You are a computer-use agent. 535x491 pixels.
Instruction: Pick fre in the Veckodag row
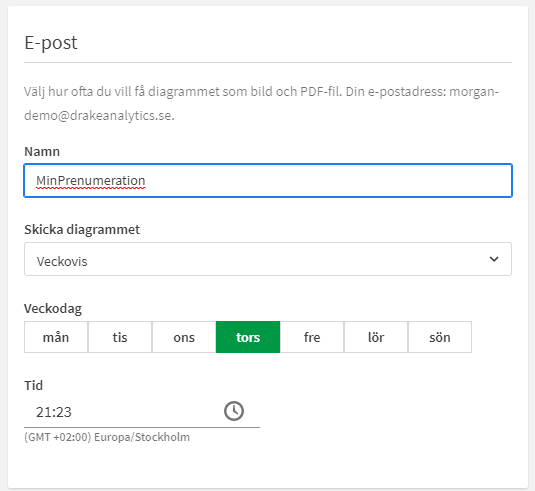click(312, 337)
